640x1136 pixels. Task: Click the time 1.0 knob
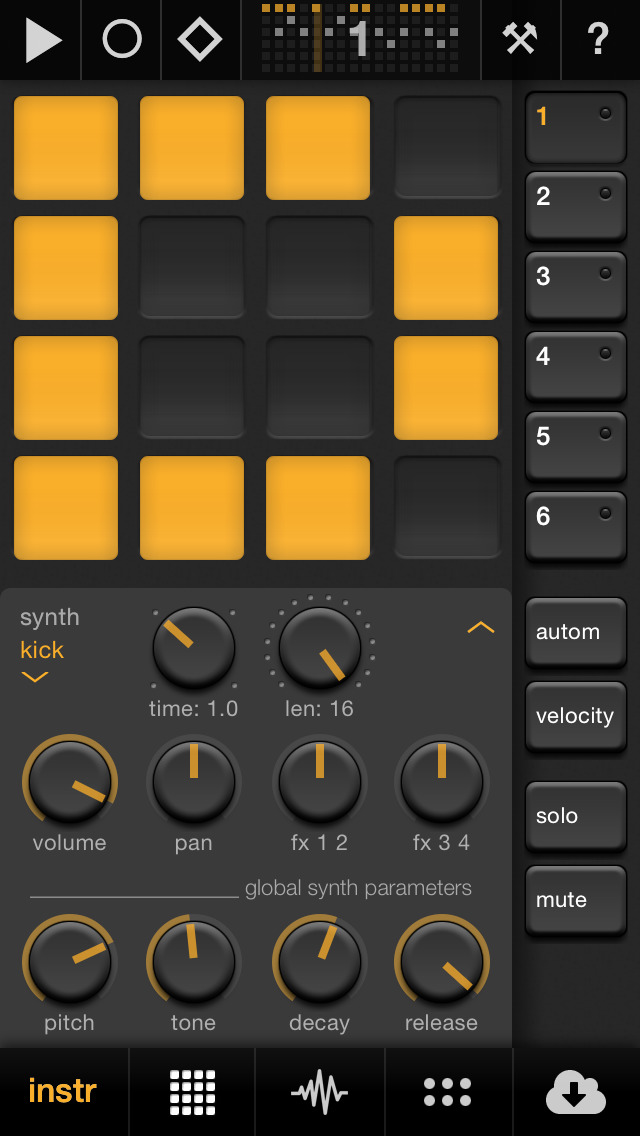[x=194, y=648]
